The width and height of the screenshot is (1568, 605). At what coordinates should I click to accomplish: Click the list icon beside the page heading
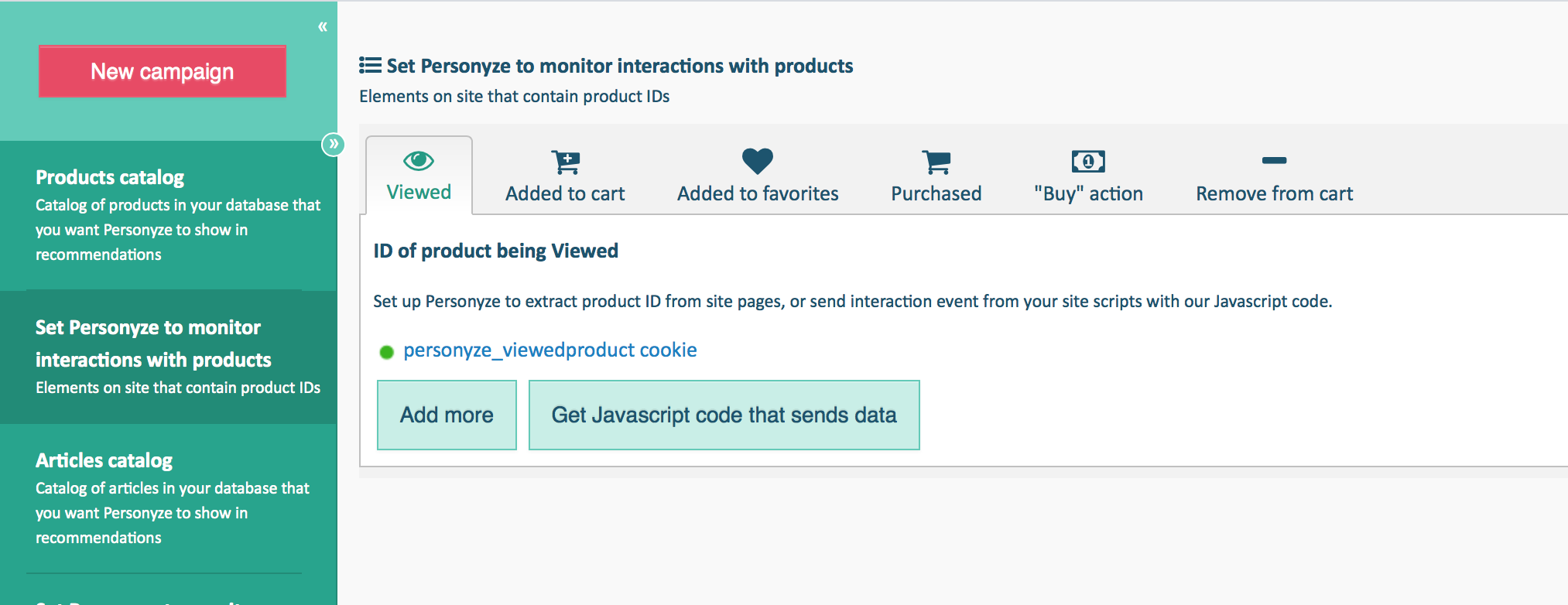(370, 66)
